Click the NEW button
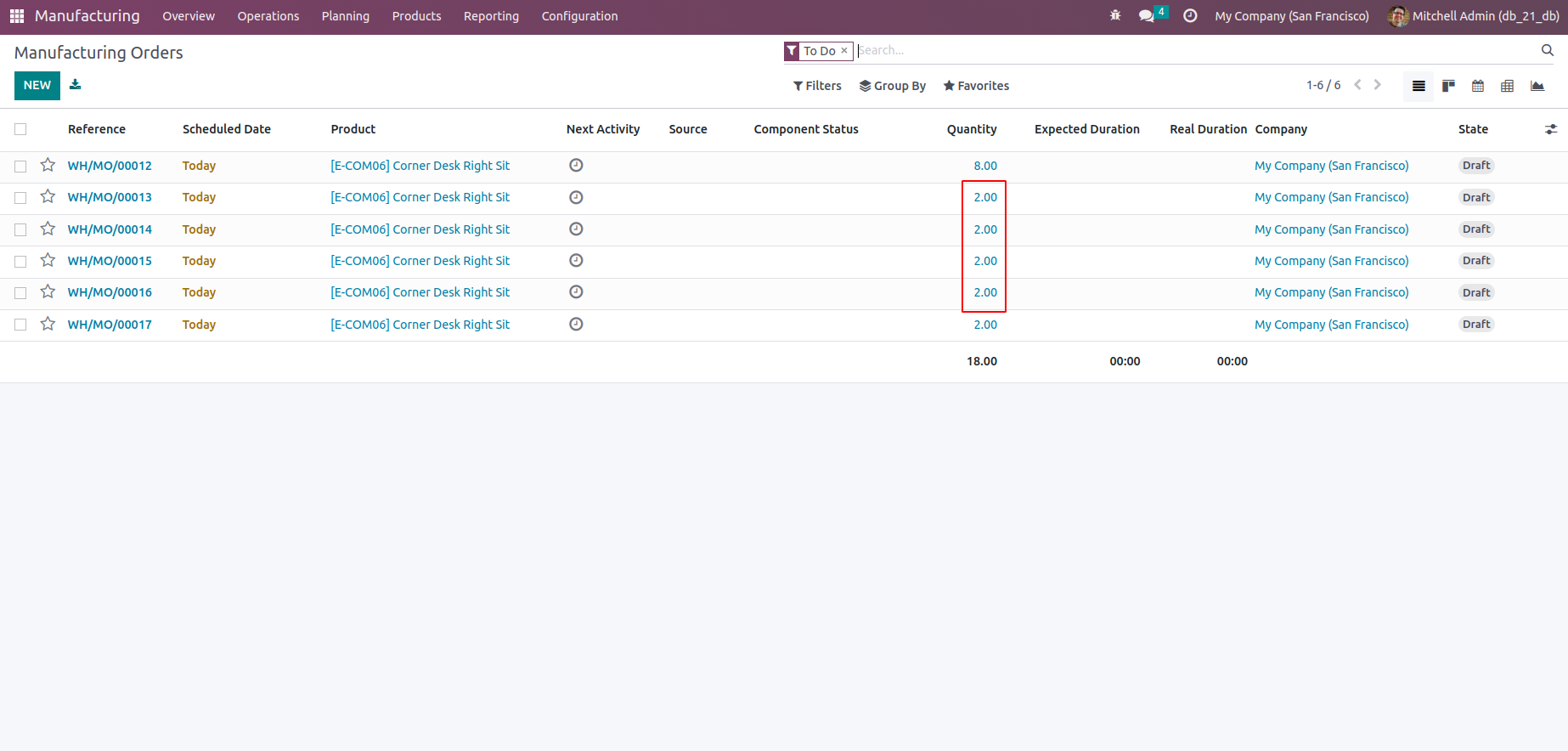1568x752 pixels. 37,85
